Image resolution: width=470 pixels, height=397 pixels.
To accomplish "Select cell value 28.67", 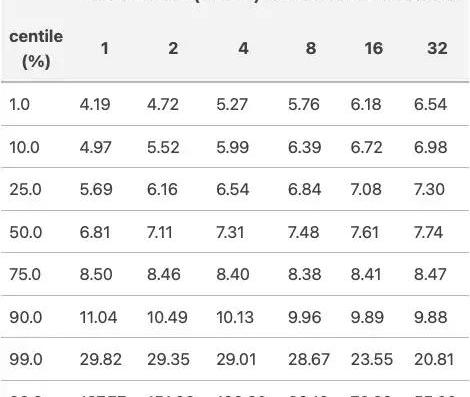I will (309, 360).
